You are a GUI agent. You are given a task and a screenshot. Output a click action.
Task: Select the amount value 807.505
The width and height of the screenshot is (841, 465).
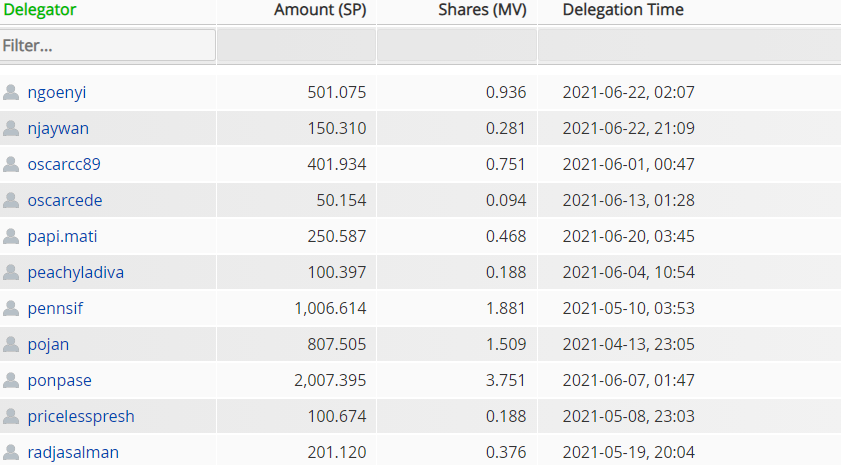tap(337, 344)
